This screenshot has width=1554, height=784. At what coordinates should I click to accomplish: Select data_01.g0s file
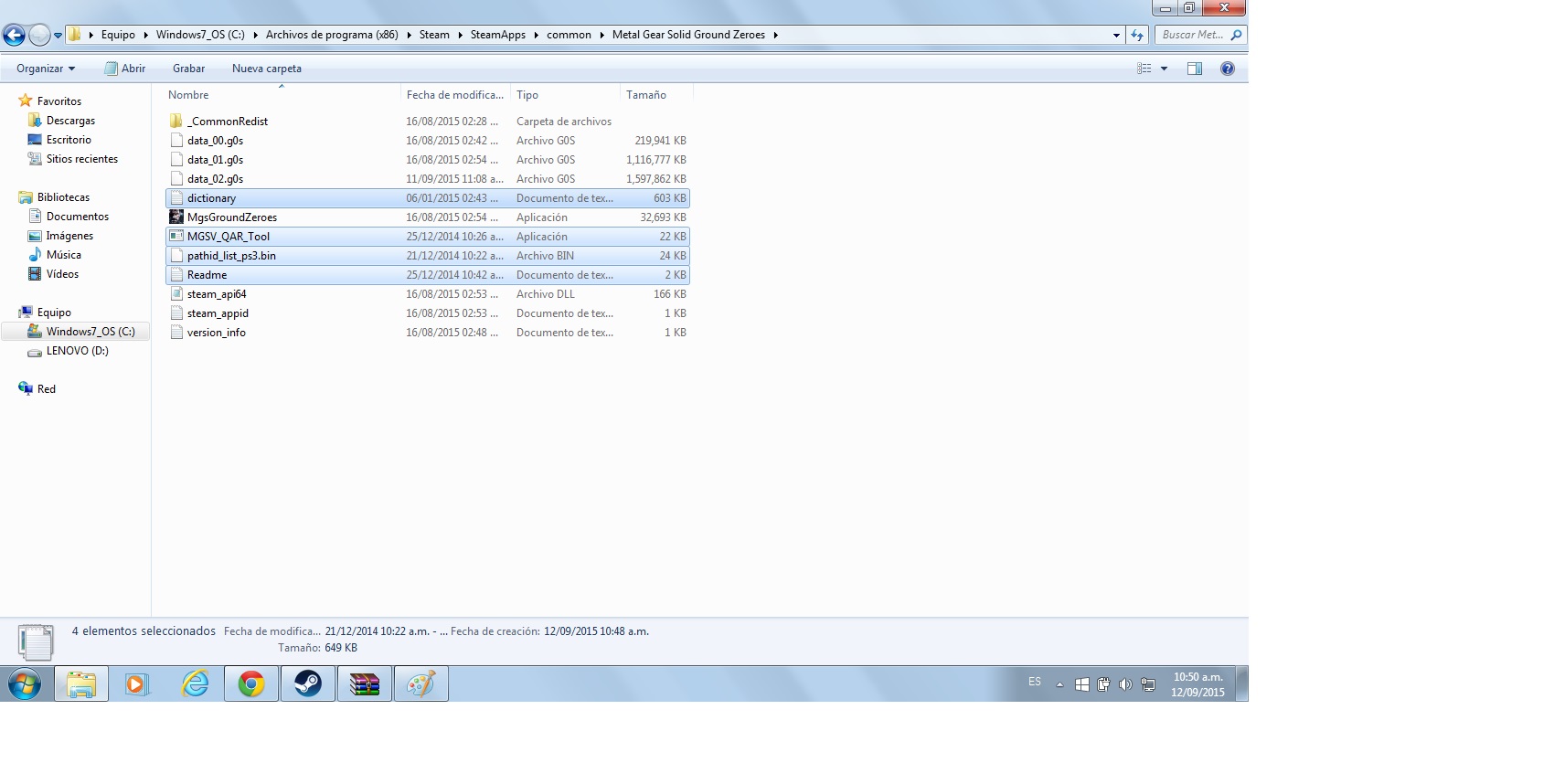pyautogui.click(x=427, y=160)
